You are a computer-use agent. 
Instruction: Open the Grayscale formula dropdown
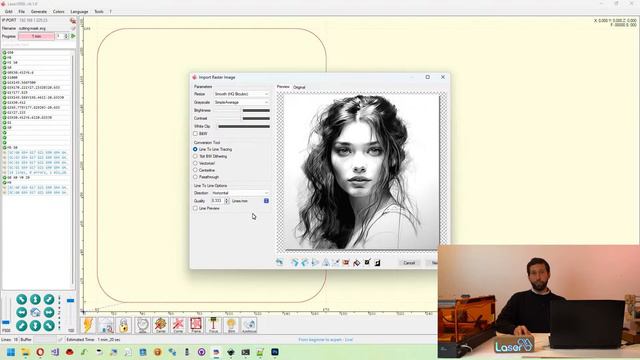241,102
